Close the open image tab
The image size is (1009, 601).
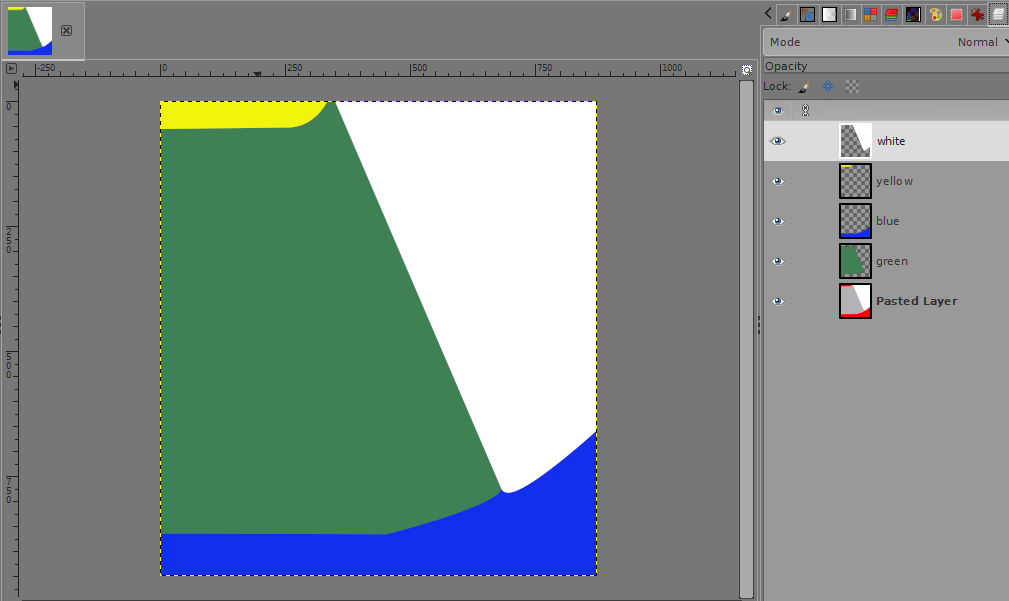tap(66, 30)
